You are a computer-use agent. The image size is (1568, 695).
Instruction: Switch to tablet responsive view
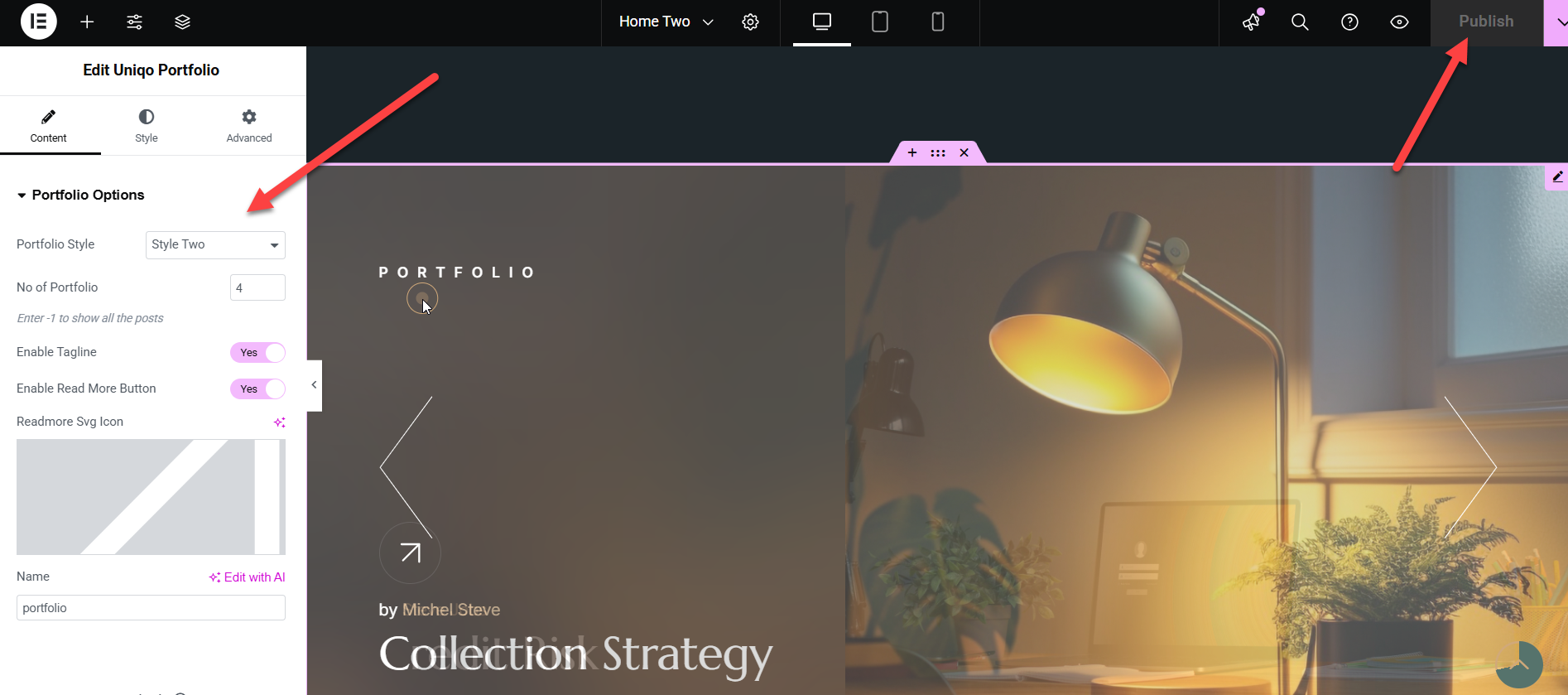(880, 22)
